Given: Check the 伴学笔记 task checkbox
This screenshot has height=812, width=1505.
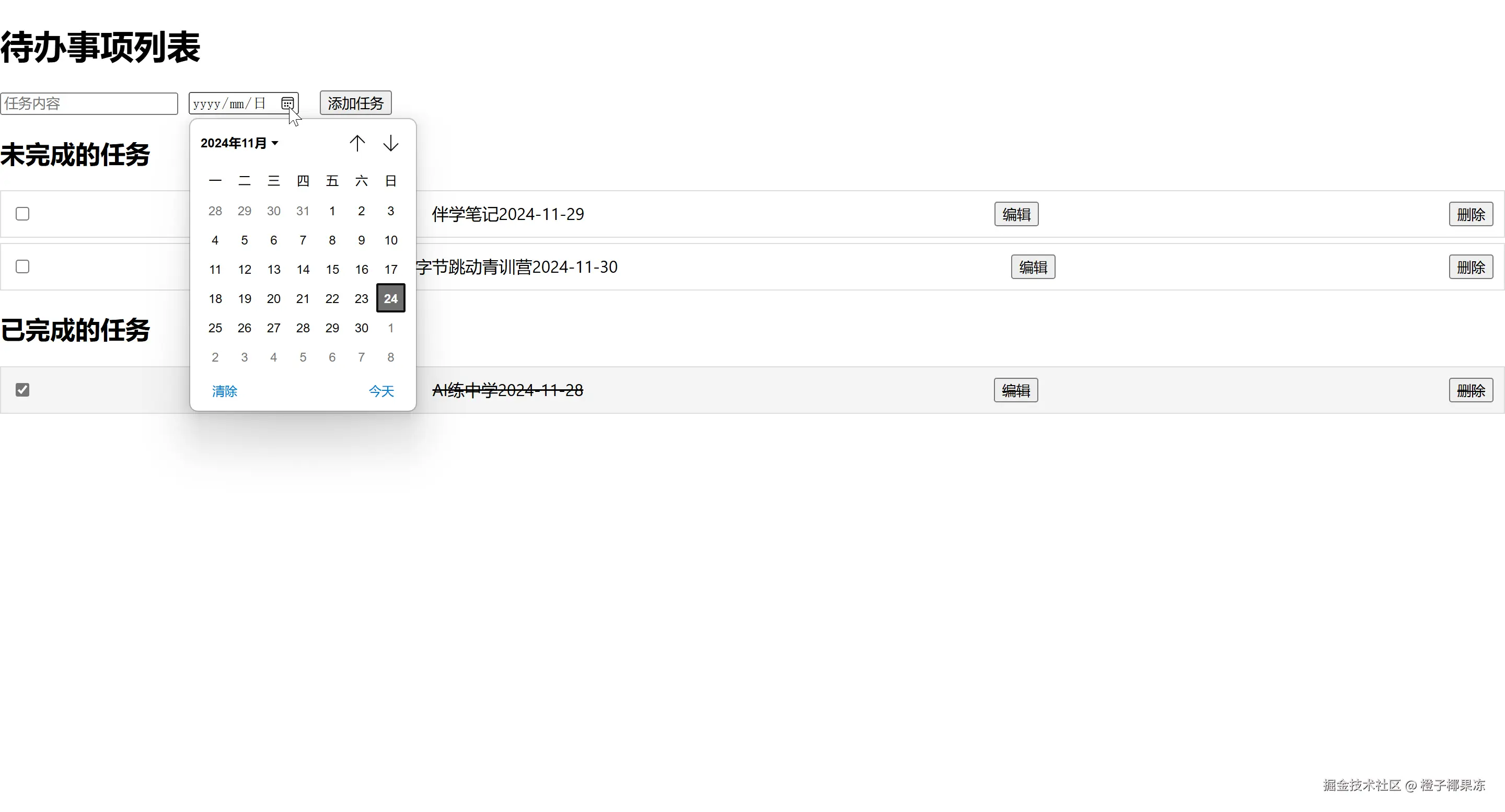Looking at the screenshot, I should [x=22, y=214].
